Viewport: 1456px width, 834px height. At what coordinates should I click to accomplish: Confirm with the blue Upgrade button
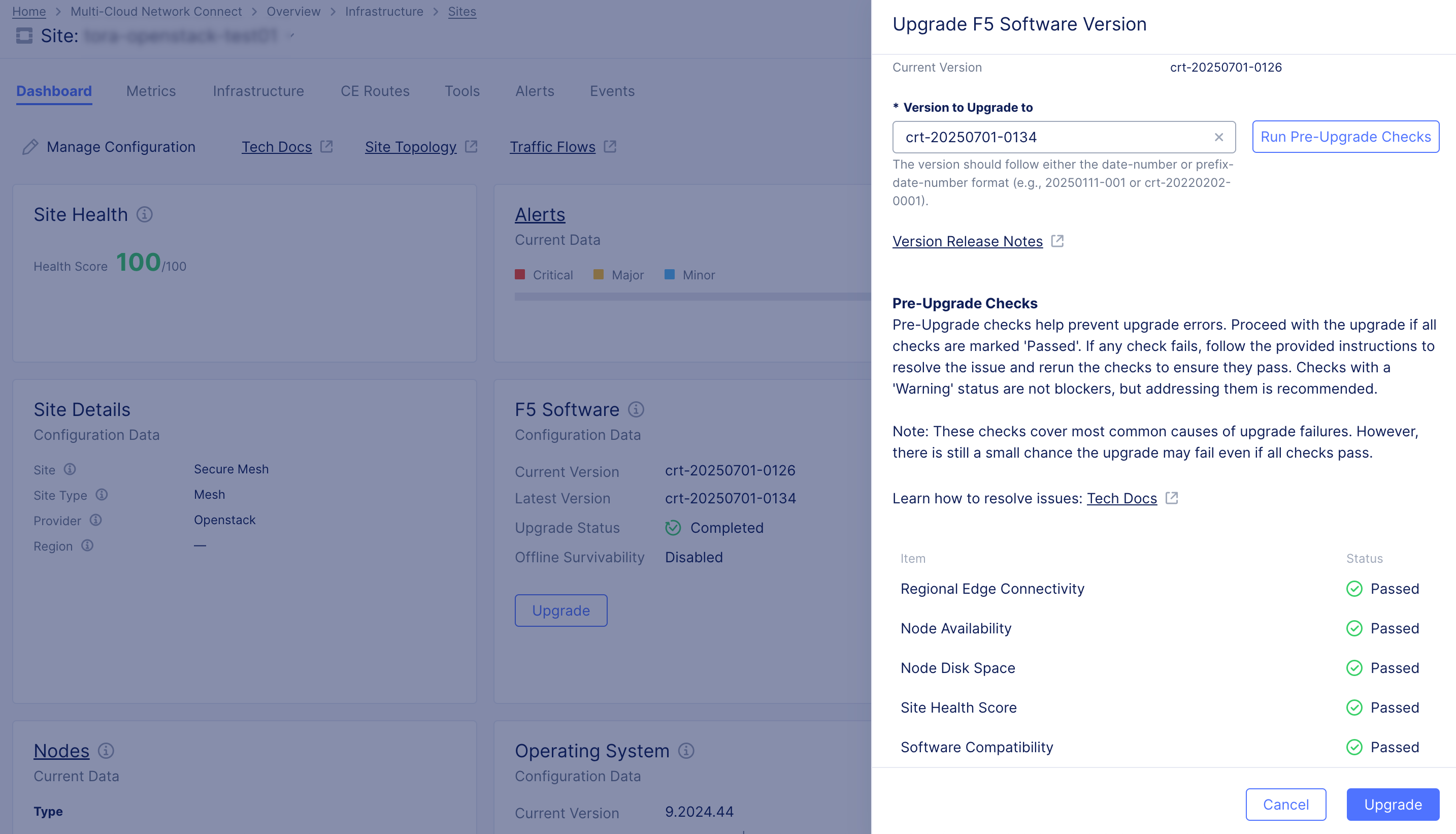1393,804
